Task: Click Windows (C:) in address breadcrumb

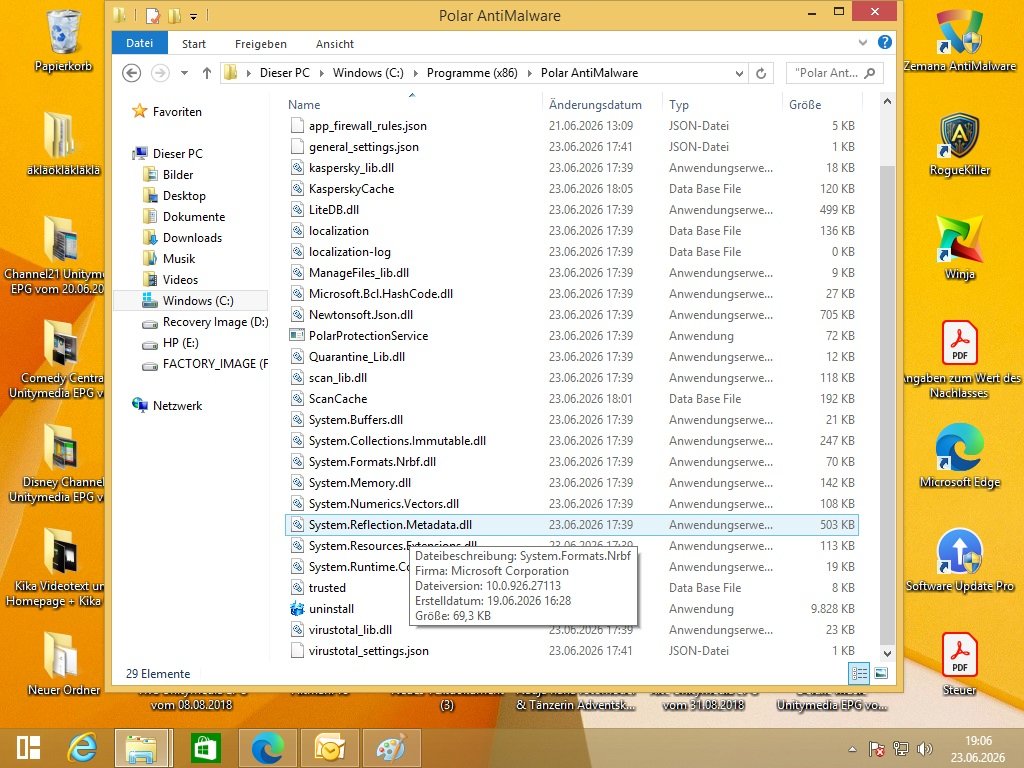Action: pos(368,73)
